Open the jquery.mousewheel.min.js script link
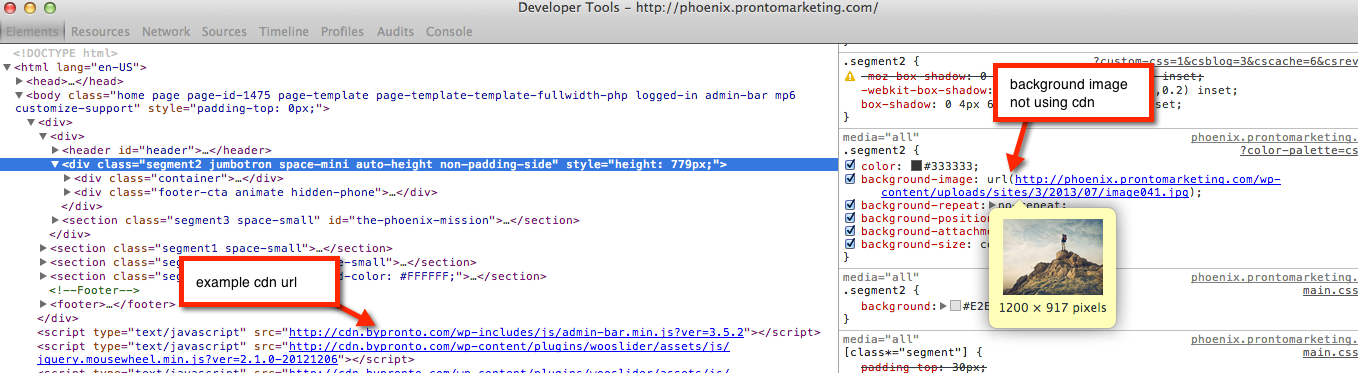Screen dimensions: 1358x373 (384, 352)
